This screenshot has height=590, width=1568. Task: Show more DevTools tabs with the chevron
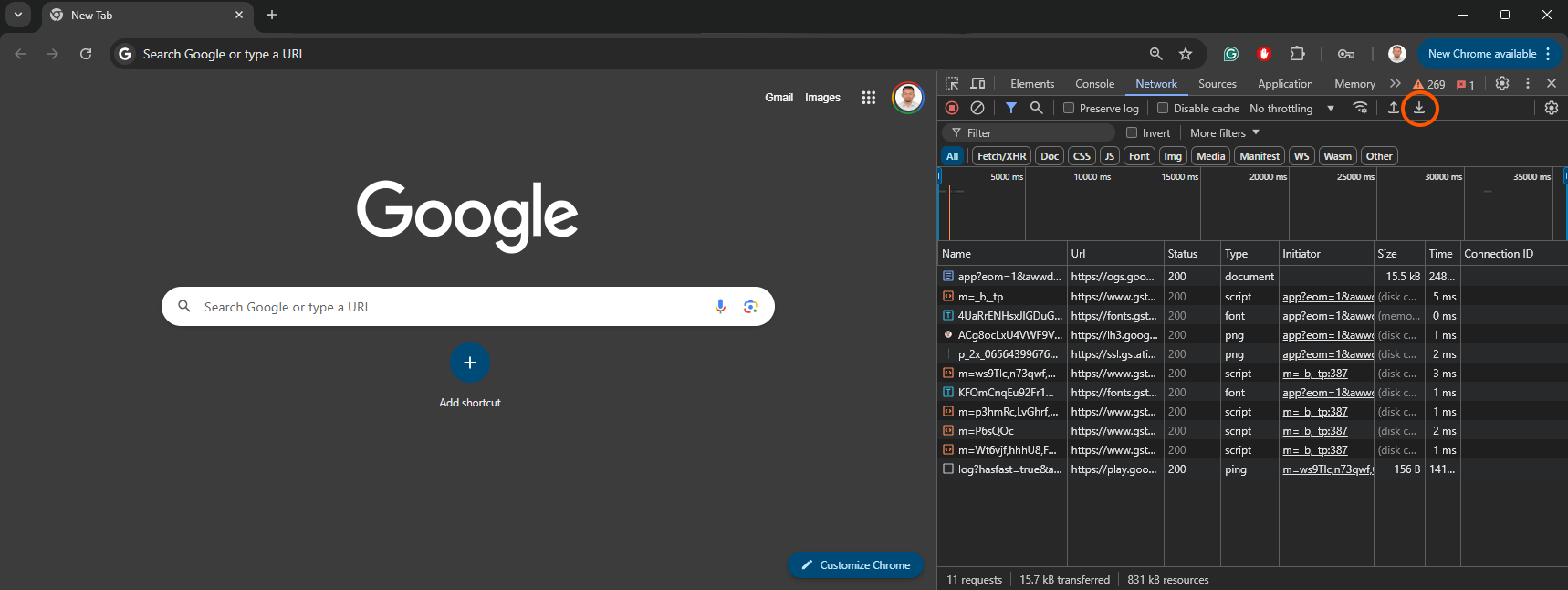click(x=1395, y=83)
